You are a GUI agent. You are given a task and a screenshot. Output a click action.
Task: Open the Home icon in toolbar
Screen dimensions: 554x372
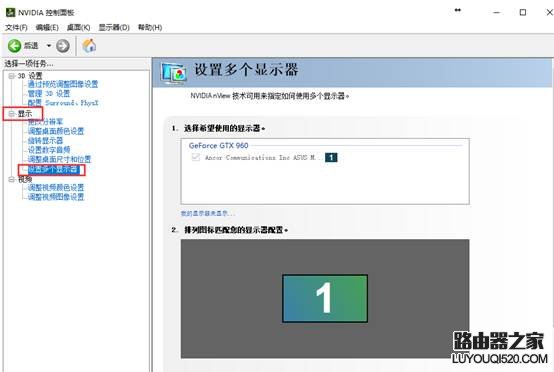click(x=89, y=46)
